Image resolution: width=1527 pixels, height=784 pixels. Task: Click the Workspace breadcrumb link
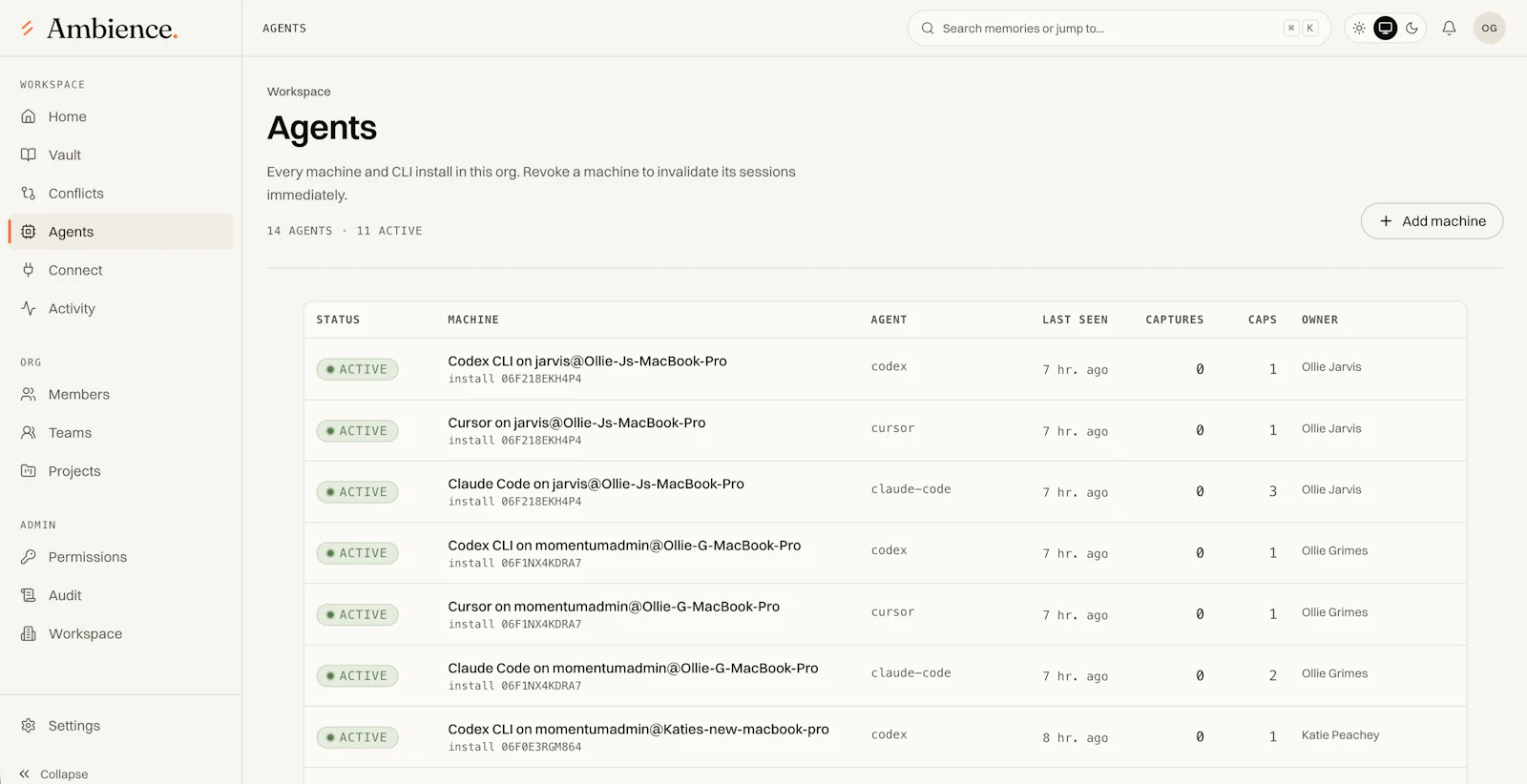coord(299,92)
